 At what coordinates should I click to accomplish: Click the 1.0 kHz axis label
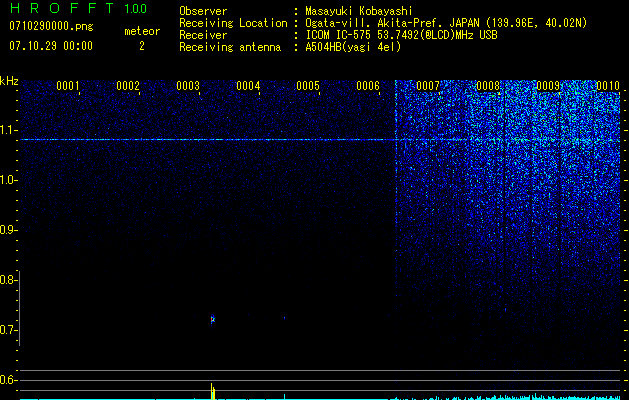click(x=7, y=180)
